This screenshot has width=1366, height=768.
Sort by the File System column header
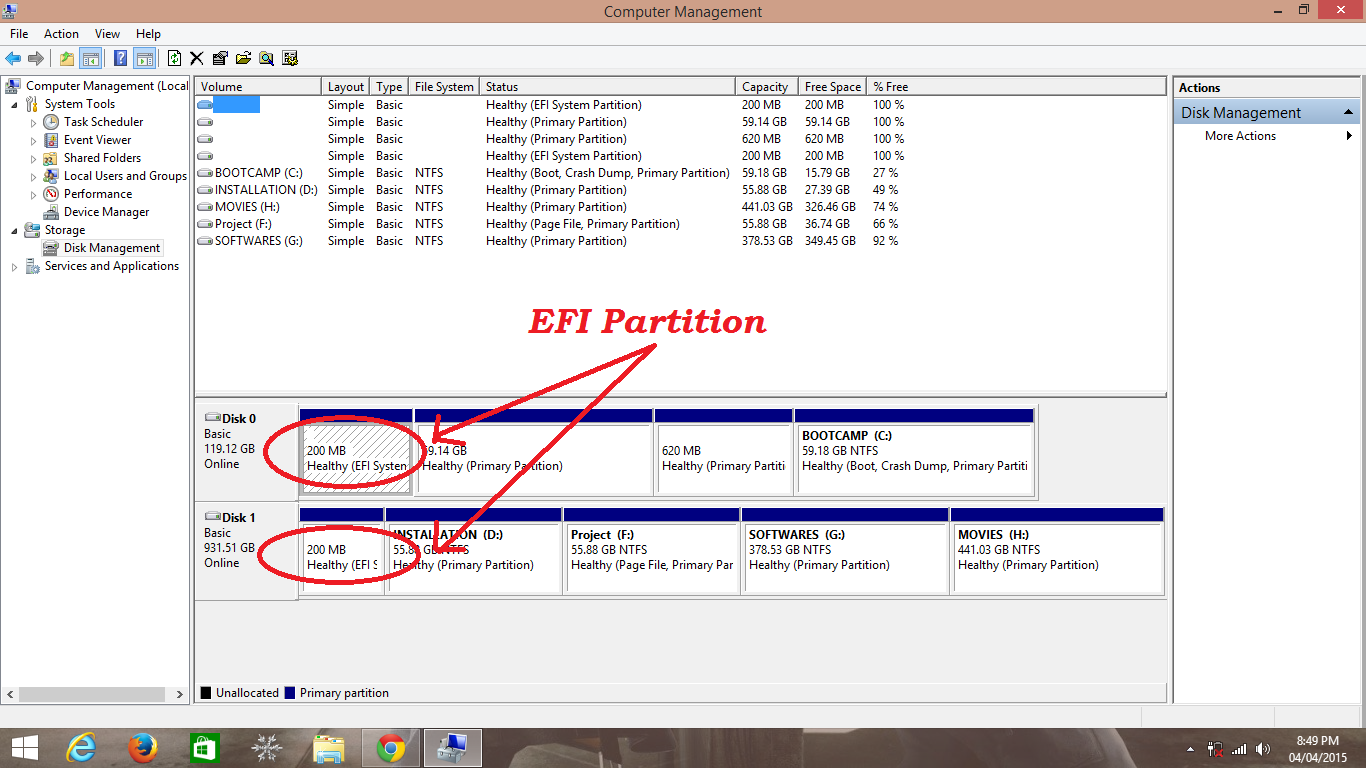tap(444, 87)
